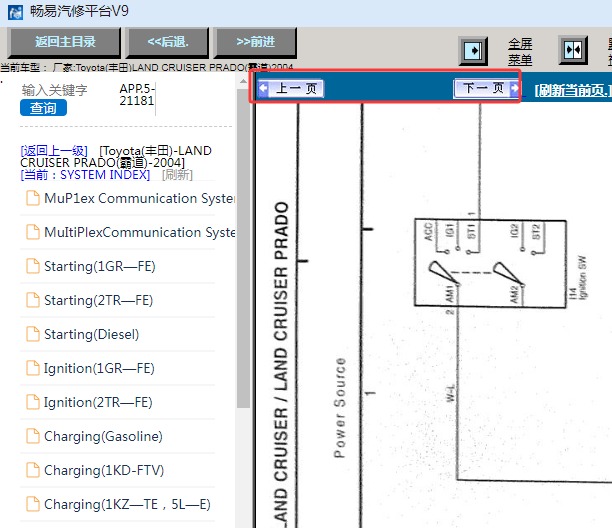The width and height of the screenshot is (612, 528).
Task: Click file icon beside Ignition(1GR—FE)
Action: coord(33,368)
